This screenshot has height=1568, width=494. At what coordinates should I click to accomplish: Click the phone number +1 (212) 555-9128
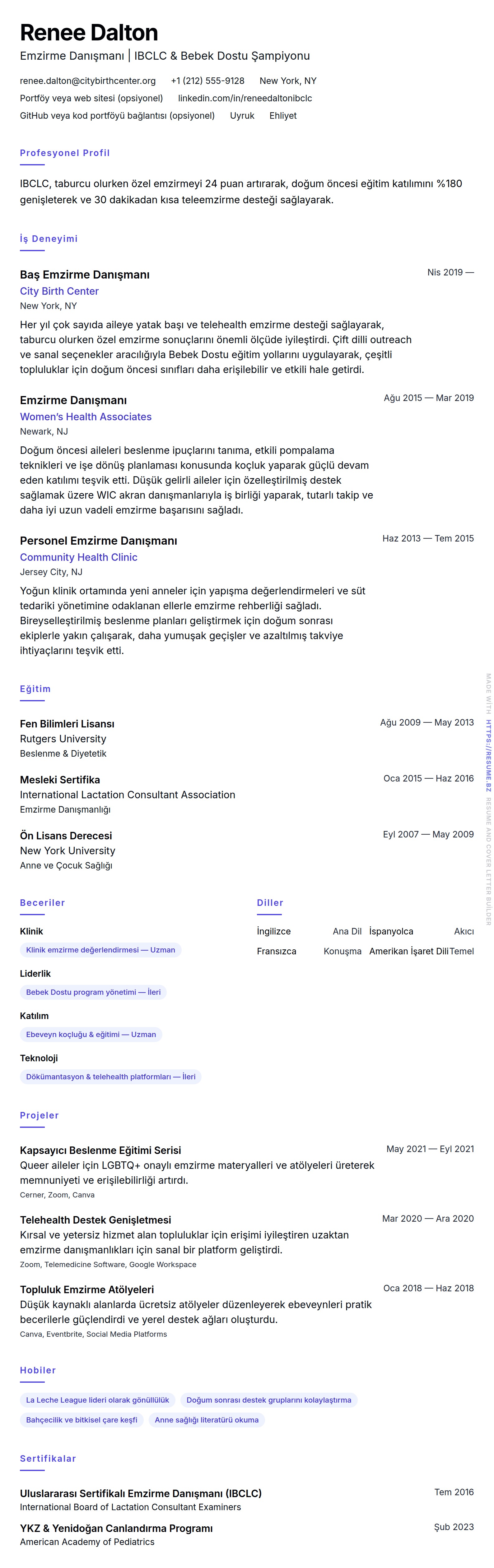tap(208, 81)
